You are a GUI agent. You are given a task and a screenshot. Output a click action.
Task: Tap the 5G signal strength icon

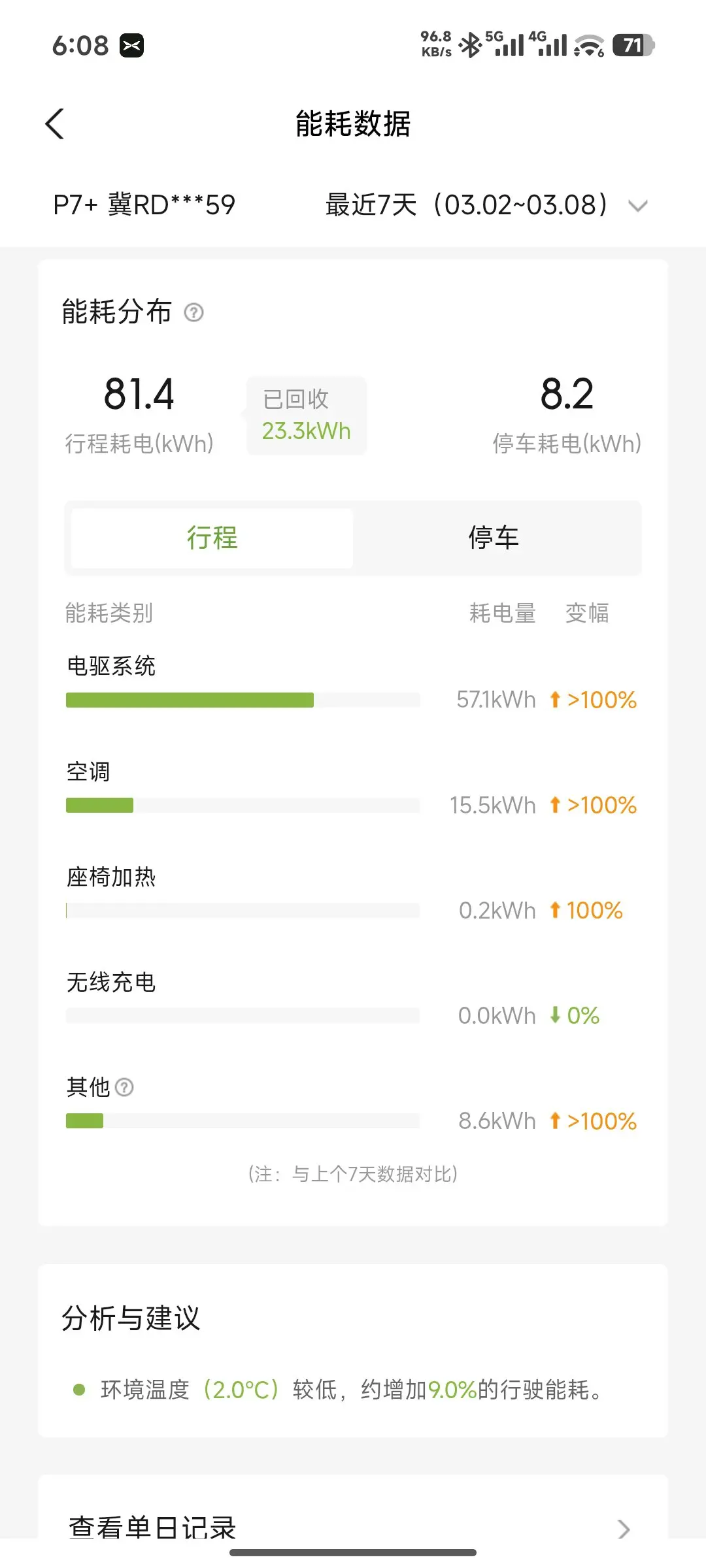(x=505, y=44)
